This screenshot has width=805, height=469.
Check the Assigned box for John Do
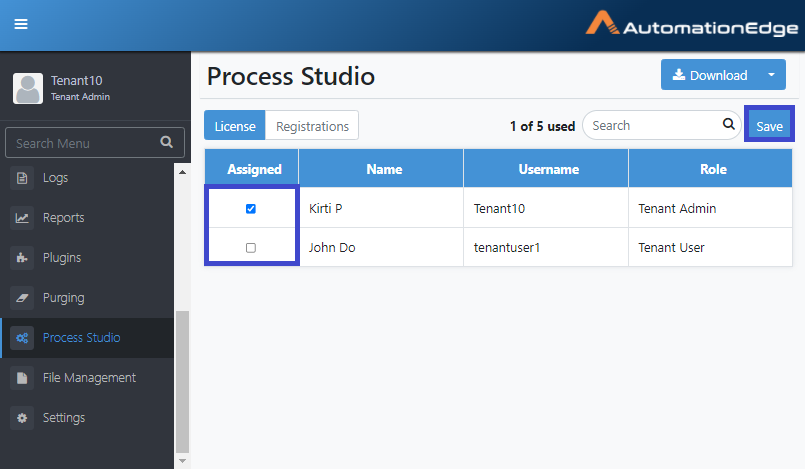point(251,248)
